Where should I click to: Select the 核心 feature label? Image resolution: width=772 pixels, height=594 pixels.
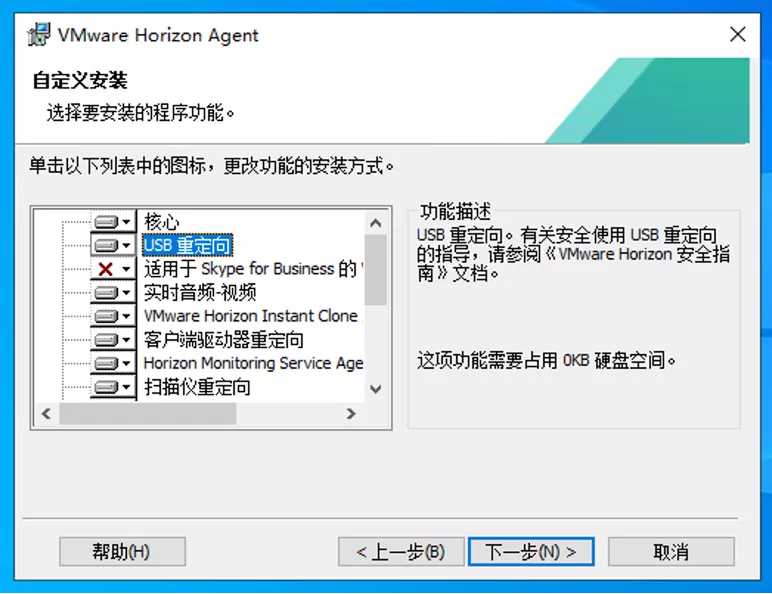pyautogui.click(x=161, y=222)
